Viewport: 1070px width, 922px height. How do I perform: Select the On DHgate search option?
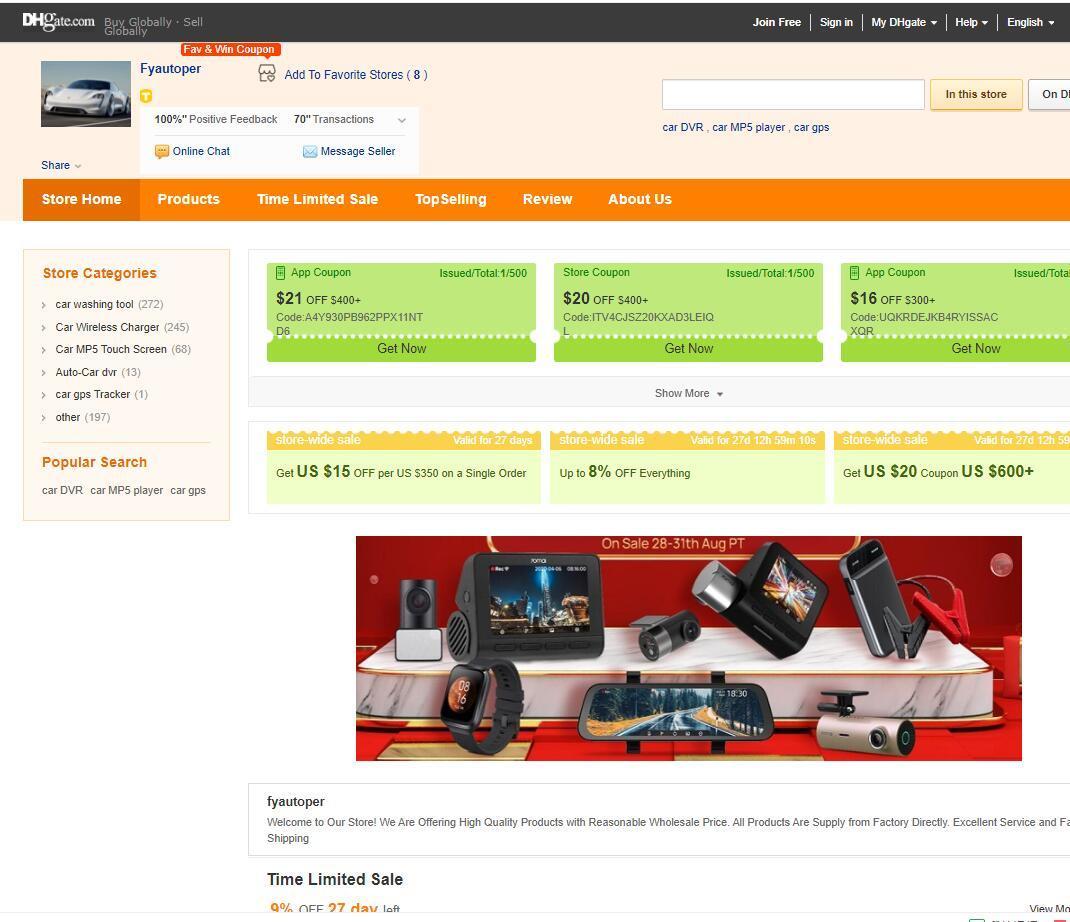pos(1053,94)
